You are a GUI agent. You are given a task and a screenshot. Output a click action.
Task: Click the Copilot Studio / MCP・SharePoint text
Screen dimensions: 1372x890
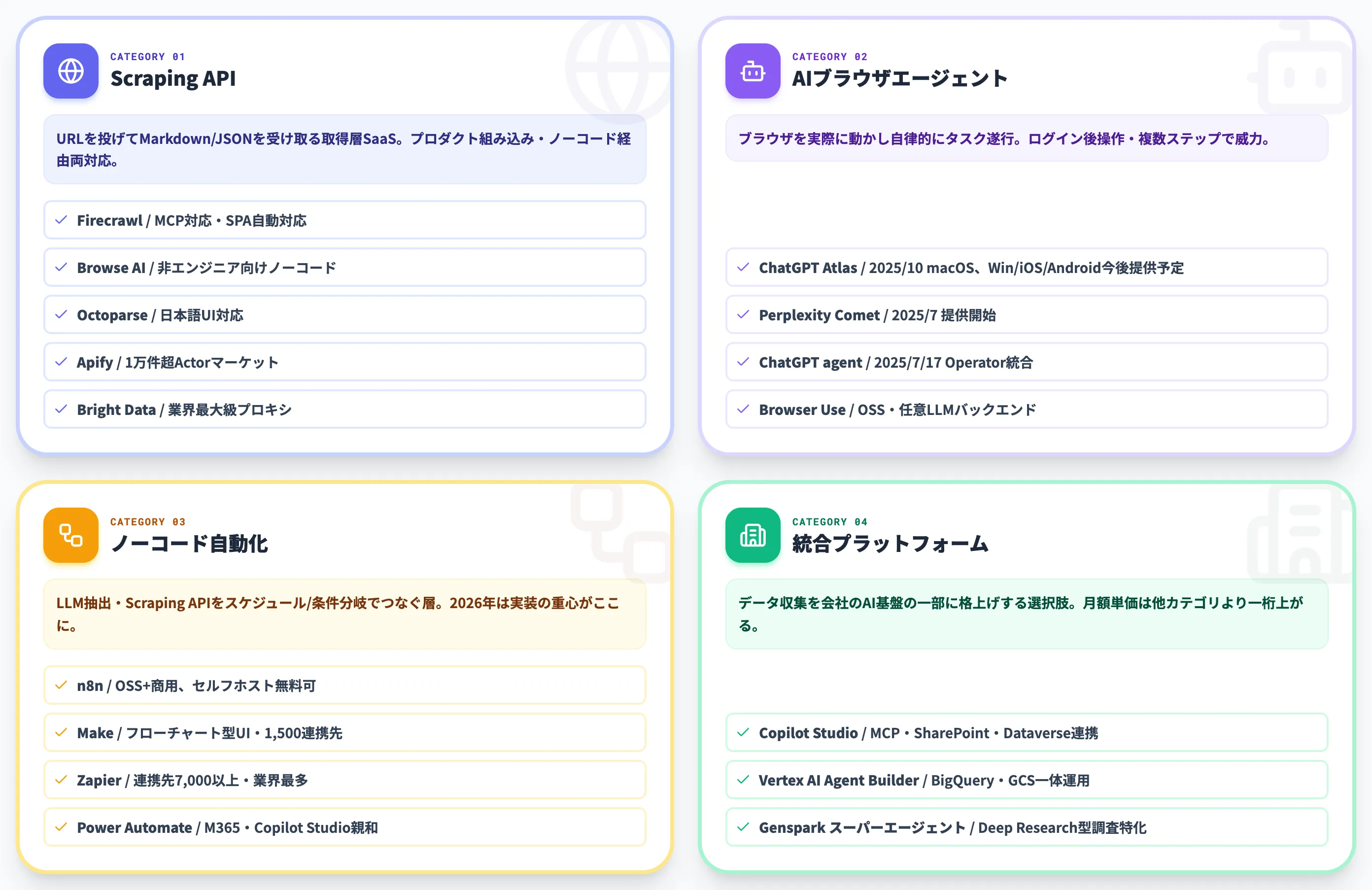(x=928, y=733)
